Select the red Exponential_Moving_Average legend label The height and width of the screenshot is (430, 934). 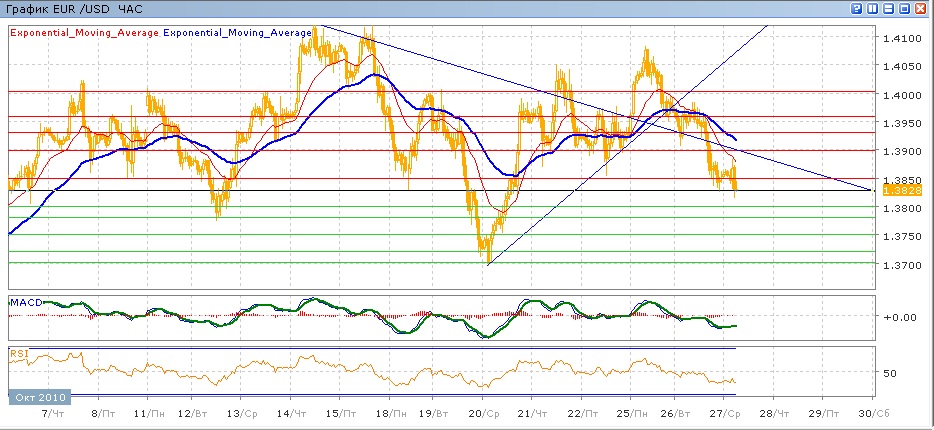(84, 32)
